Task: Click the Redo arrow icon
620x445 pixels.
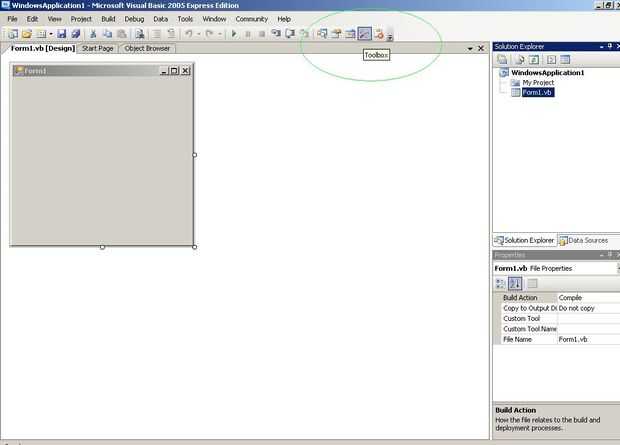Action: (x=210, y=34)
